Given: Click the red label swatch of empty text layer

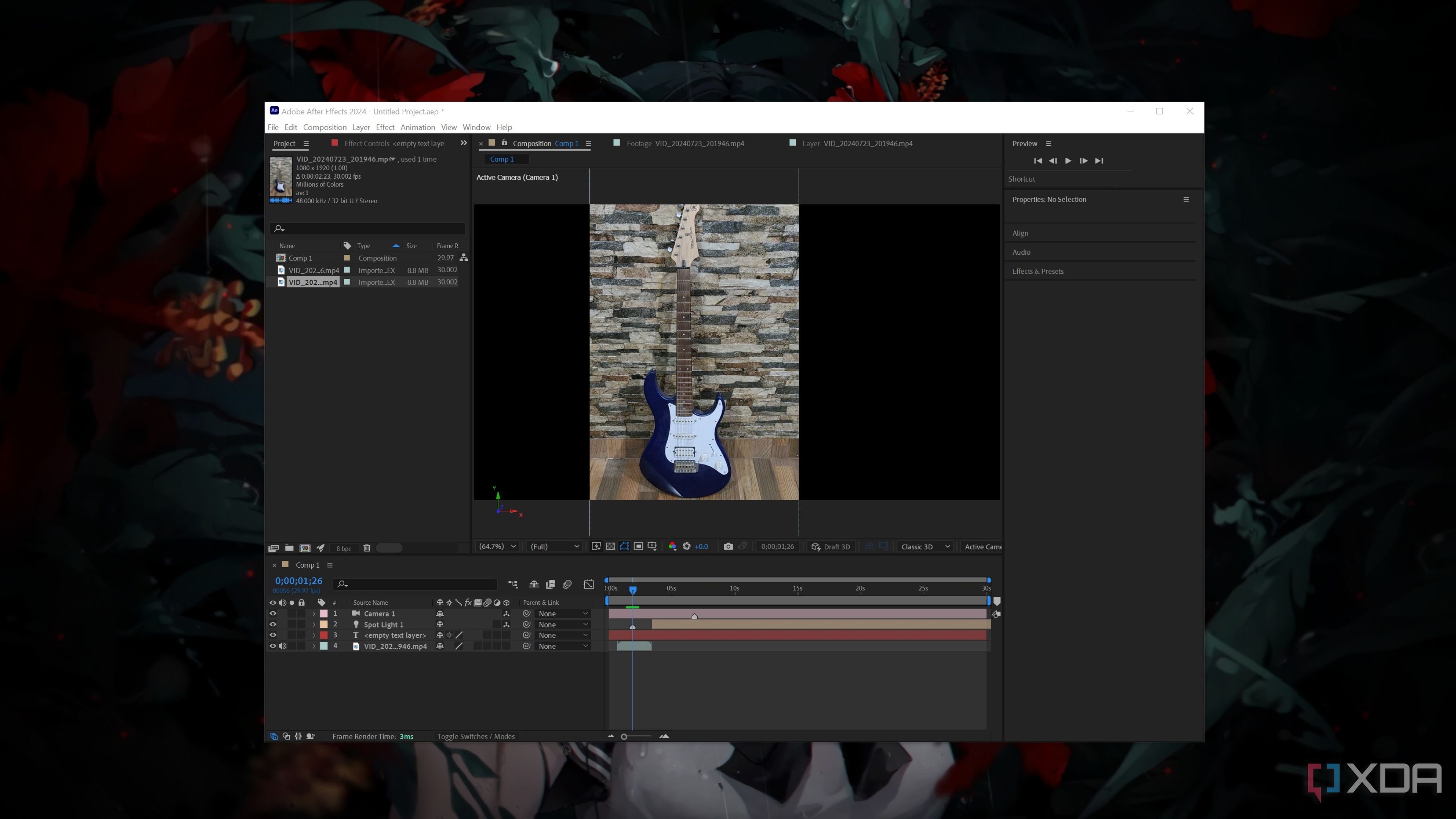Looking at the screenshot, I should (x=323, y=635).
